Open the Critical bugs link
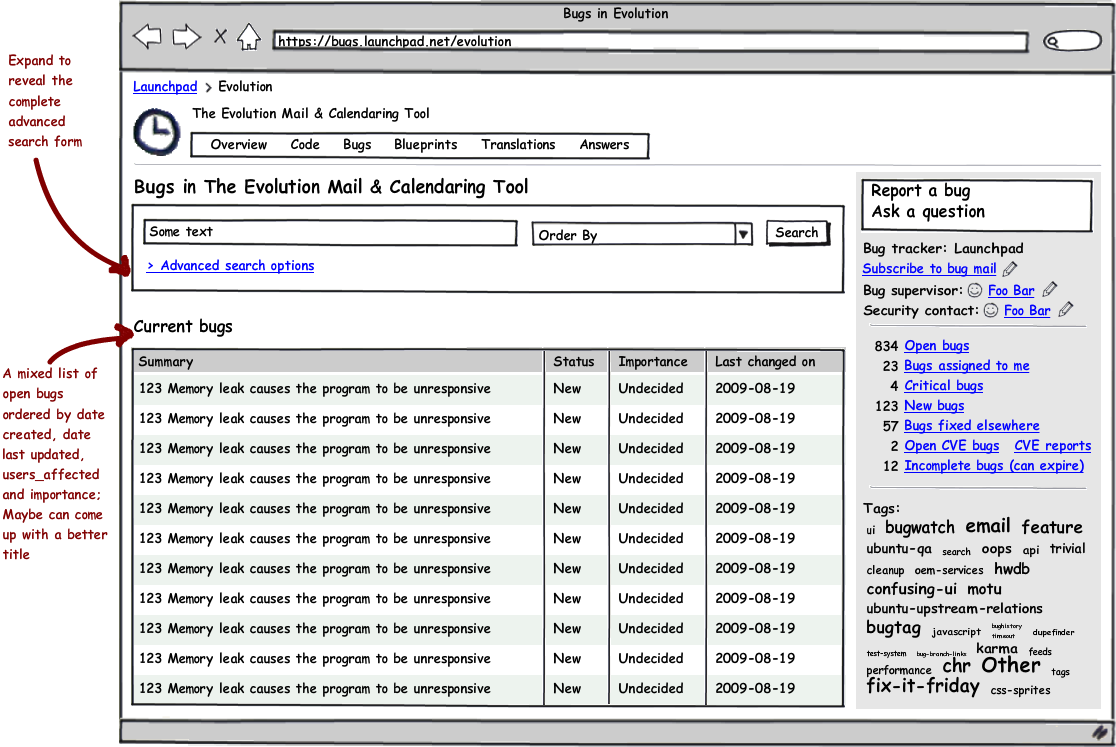Viewport: 1116px width, 747px height. tap(943, 386)
